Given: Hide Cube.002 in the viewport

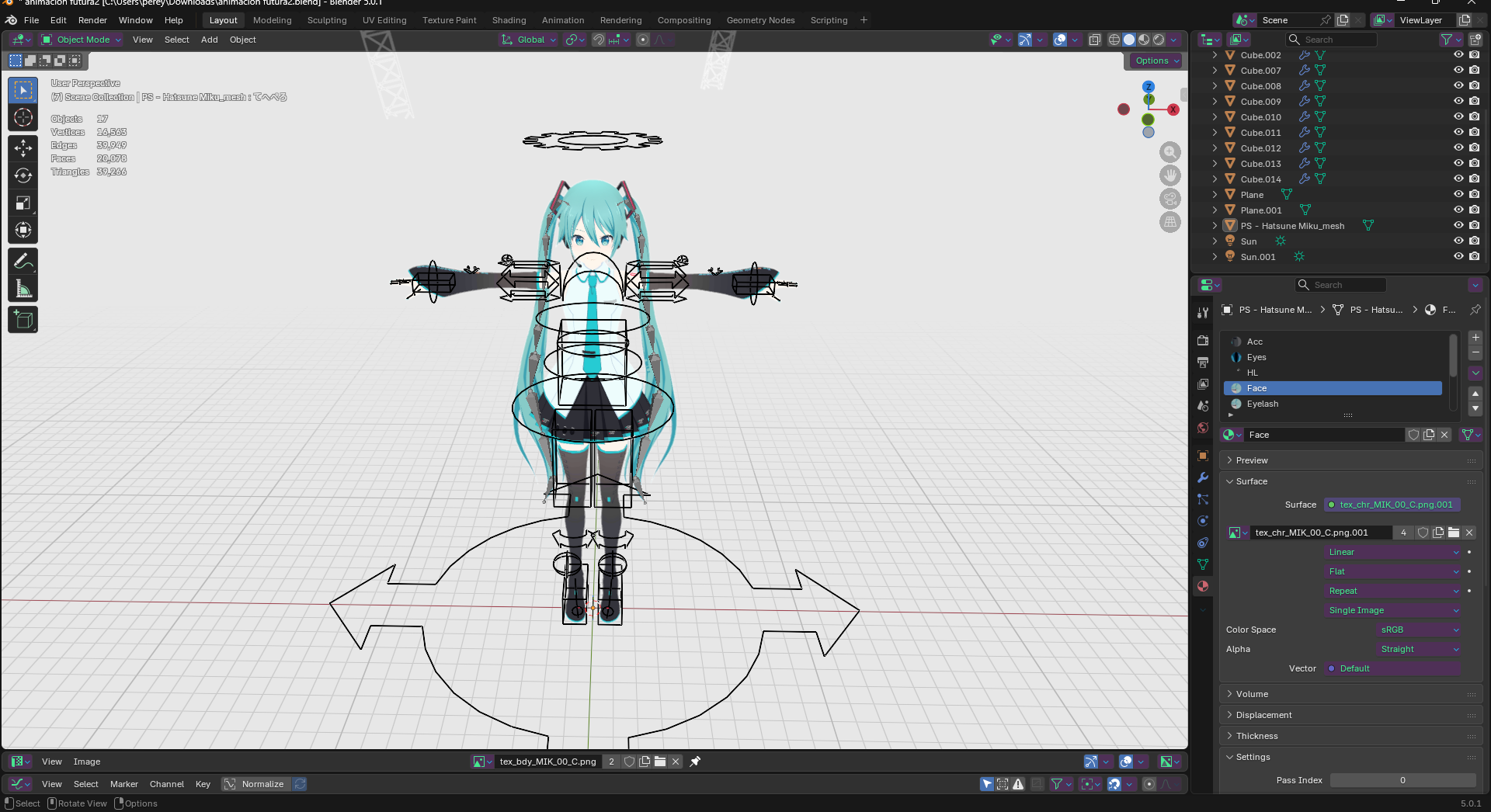Looking at the screenshot, I should click(1458, 55).
